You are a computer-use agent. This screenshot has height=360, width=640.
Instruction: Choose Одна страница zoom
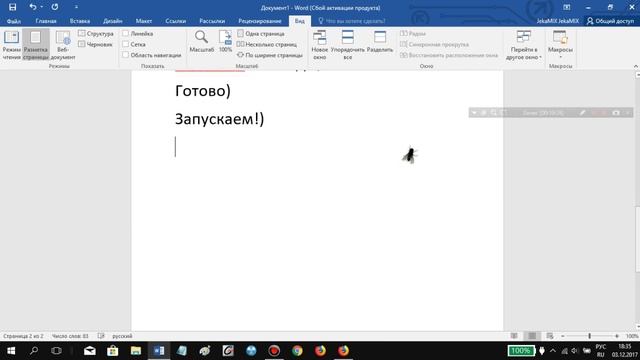tap(261, 33)
